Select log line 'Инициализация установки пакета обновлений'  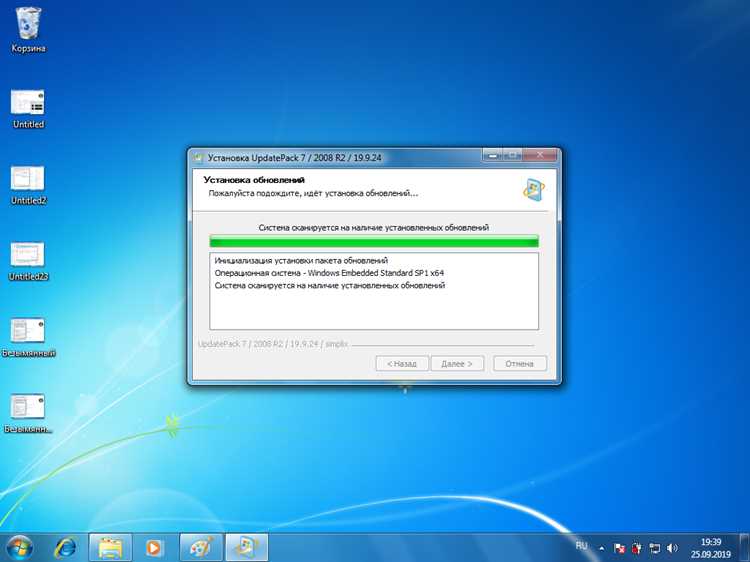click(x=301, y=261)
